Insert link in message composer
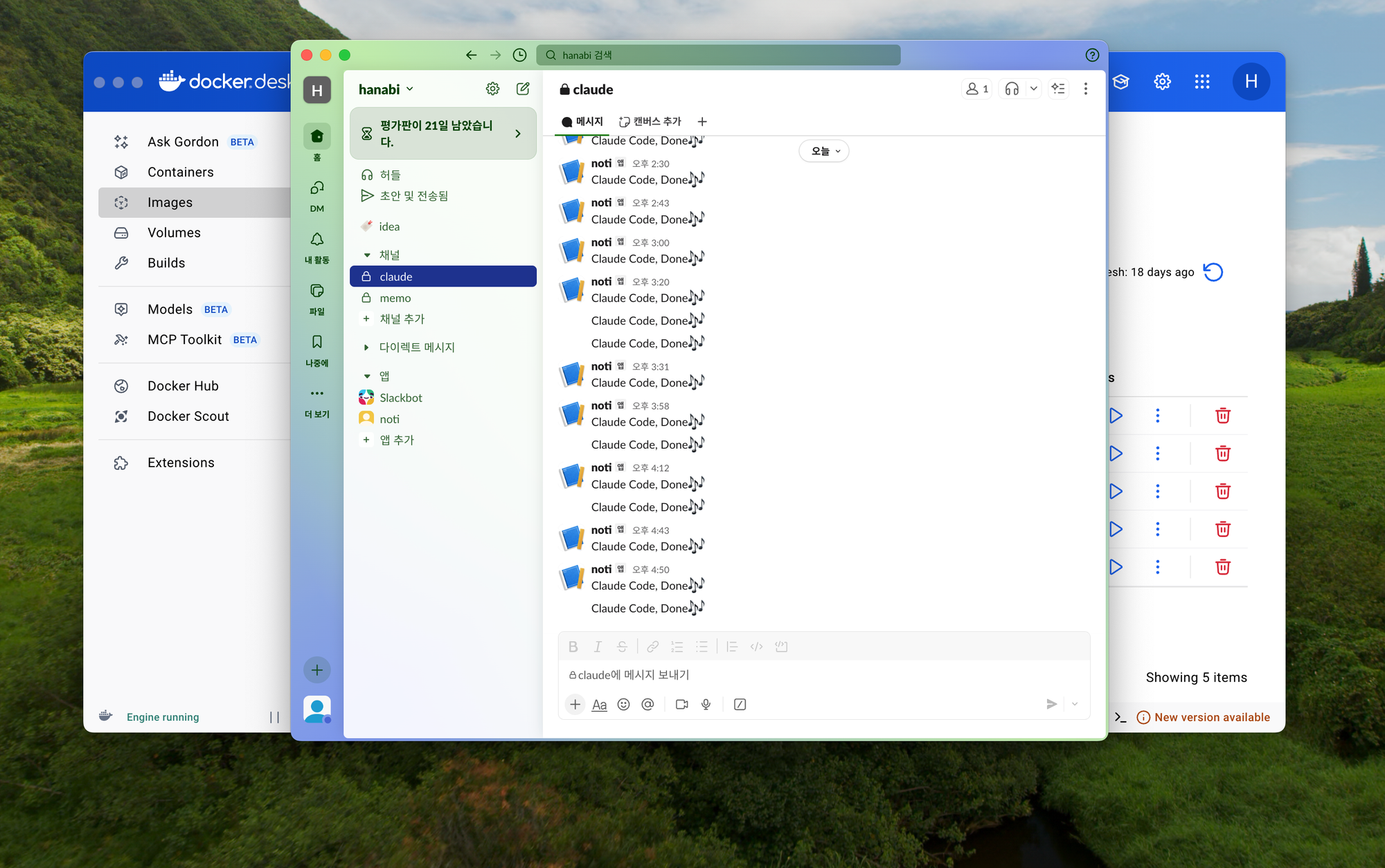 click(652, 647)
